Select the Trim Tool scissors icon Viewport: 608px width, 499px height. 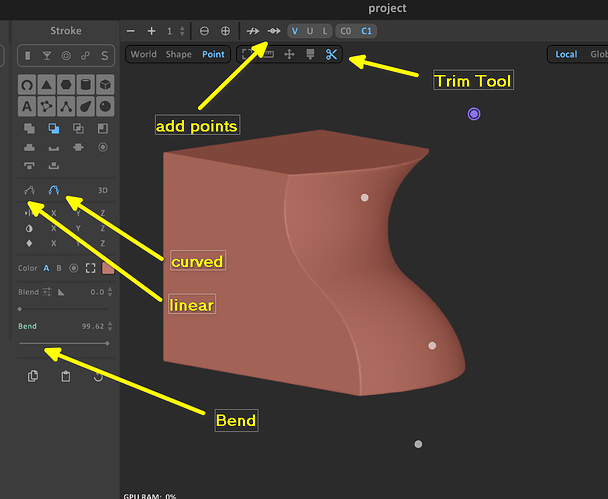click(331, 54)
